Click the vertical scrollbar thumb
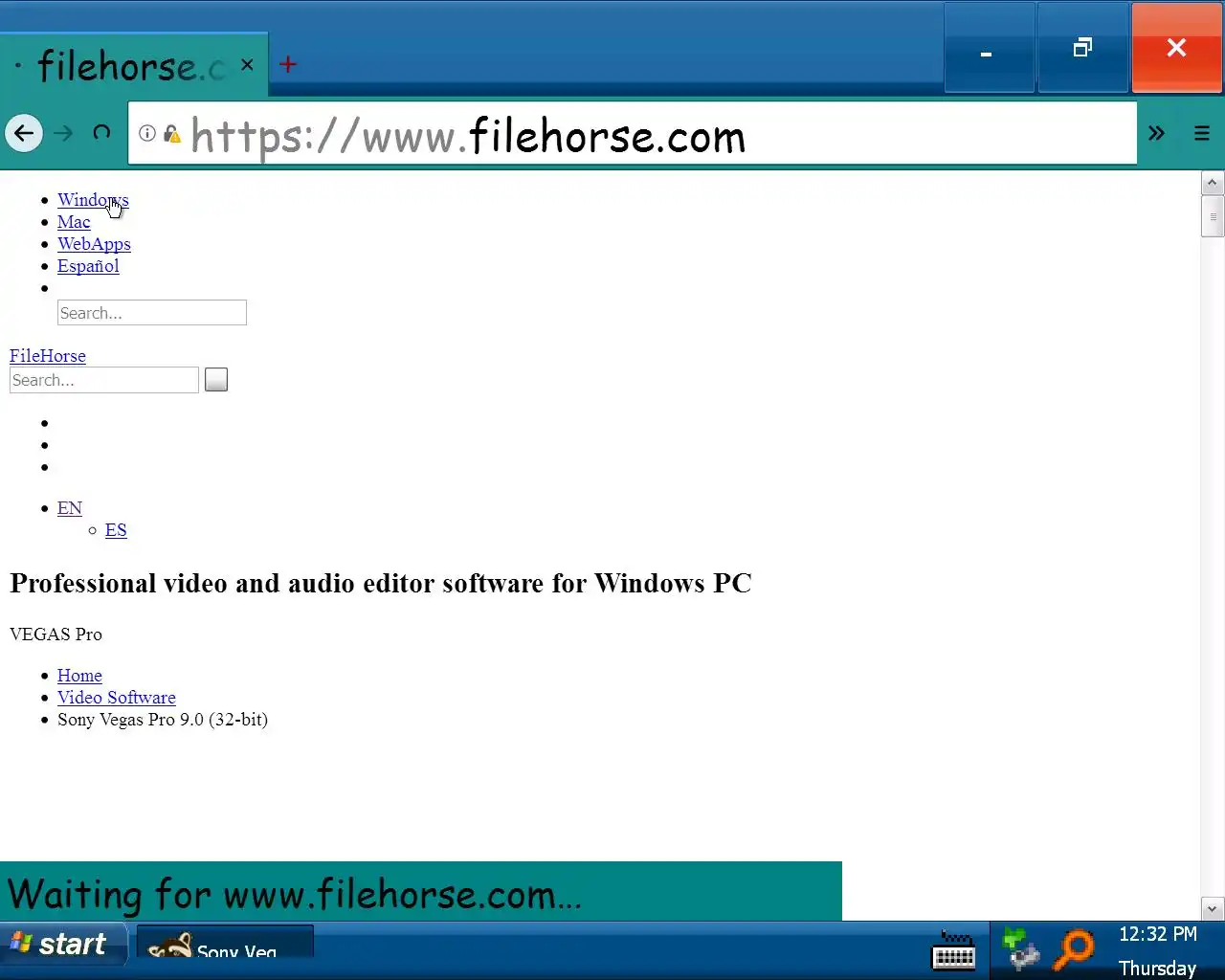This screenshot has height=980, width=1225. (x=1213, y=215)
